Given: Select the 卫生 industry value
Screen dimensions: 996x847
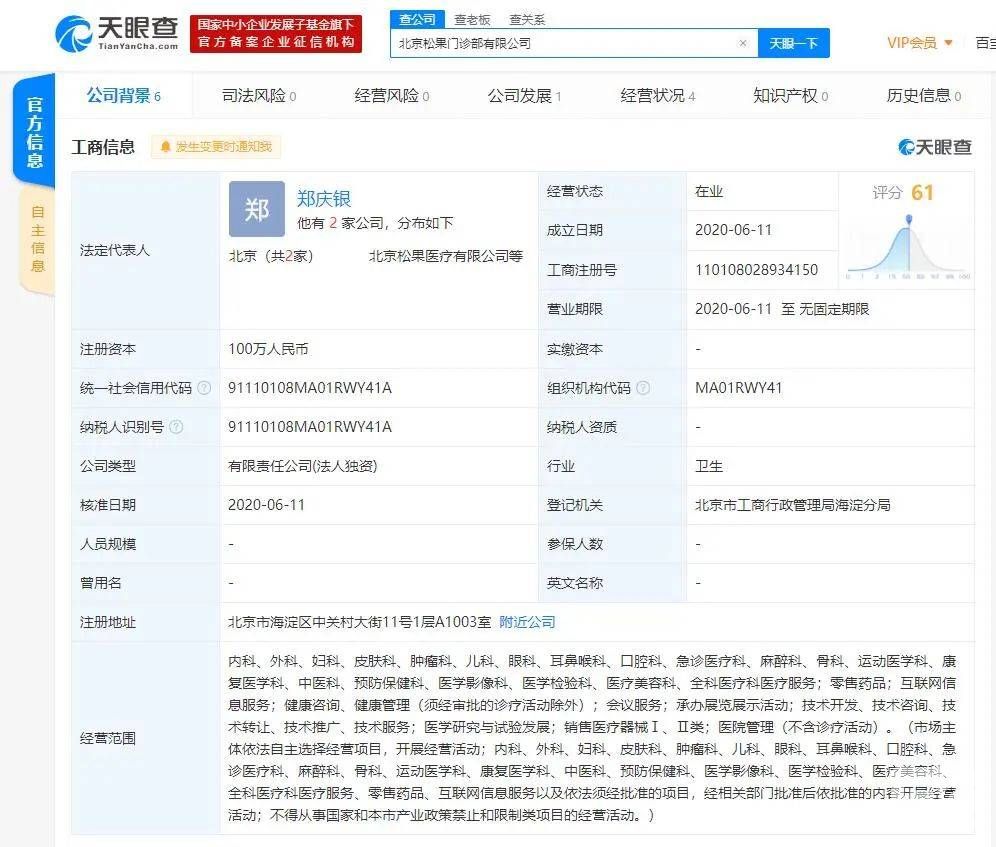Looking at the screenshot, I should click(709, 466).
